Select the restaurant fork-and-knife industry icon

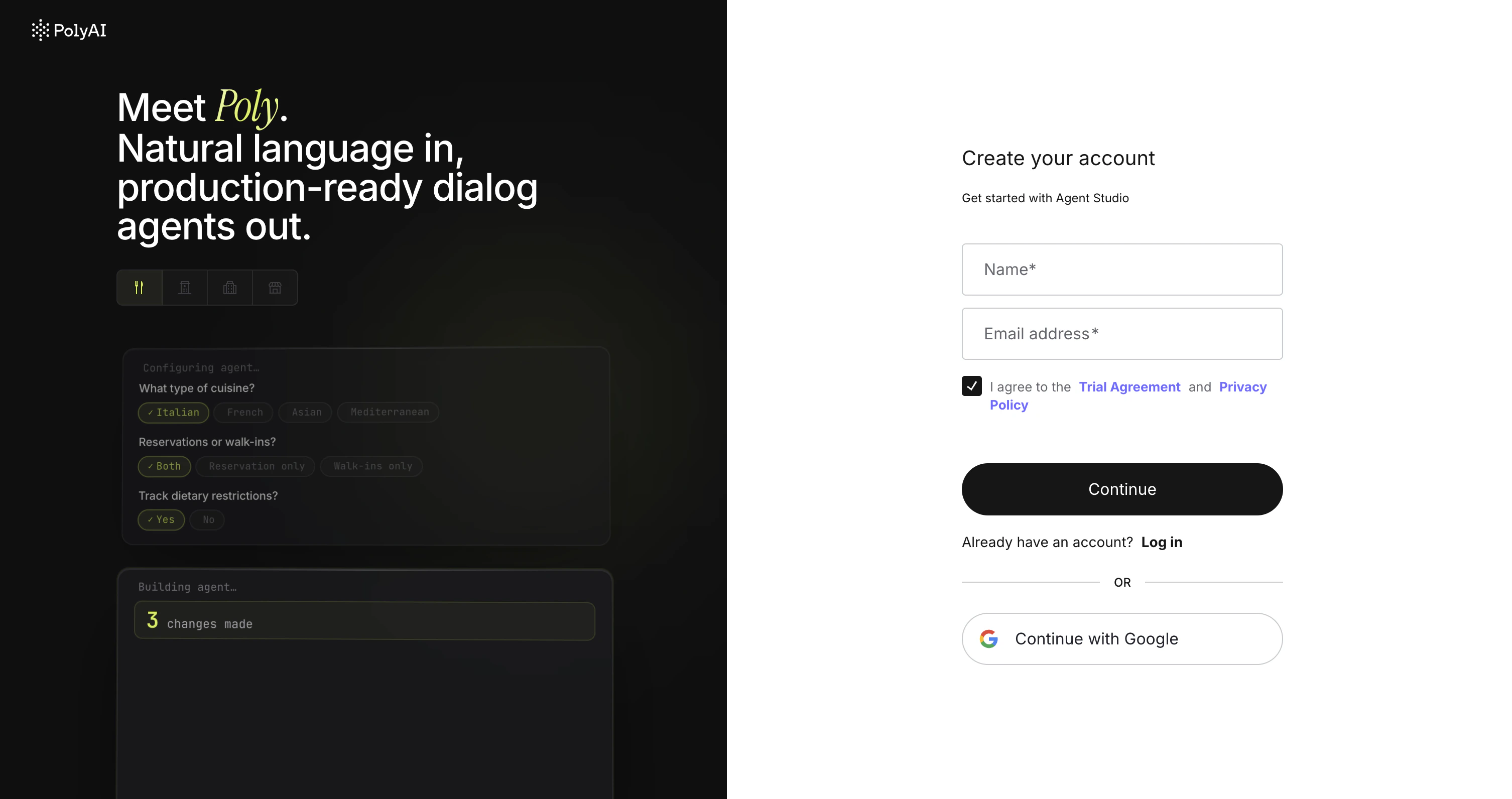(x=139, y=288)
